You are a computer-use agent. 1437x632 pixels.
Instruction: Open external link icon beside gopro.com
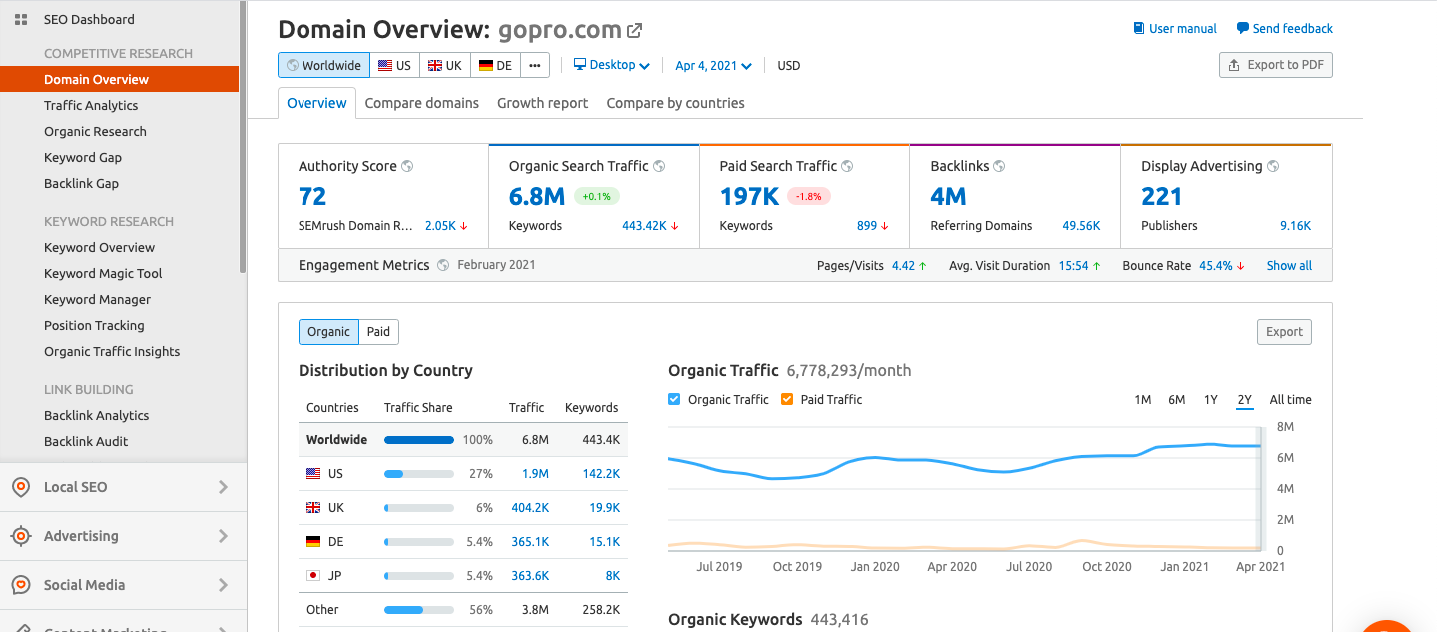click(635, 30)
